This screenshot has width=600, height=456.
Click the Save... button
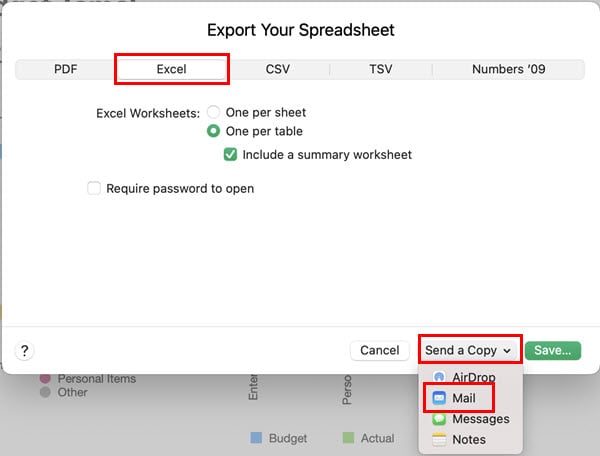(x=552, y=350)
